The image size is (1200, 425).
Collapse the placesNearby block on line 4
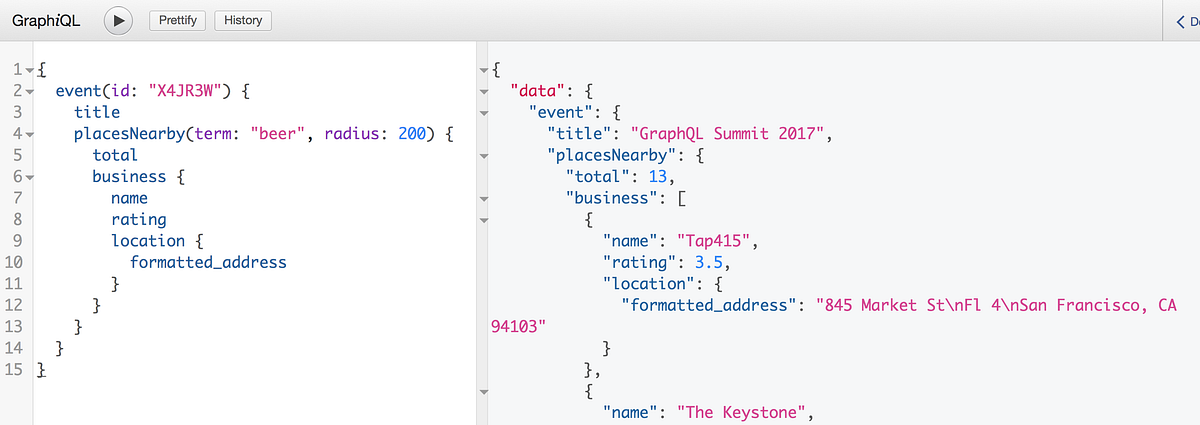(x=30, y=134)
